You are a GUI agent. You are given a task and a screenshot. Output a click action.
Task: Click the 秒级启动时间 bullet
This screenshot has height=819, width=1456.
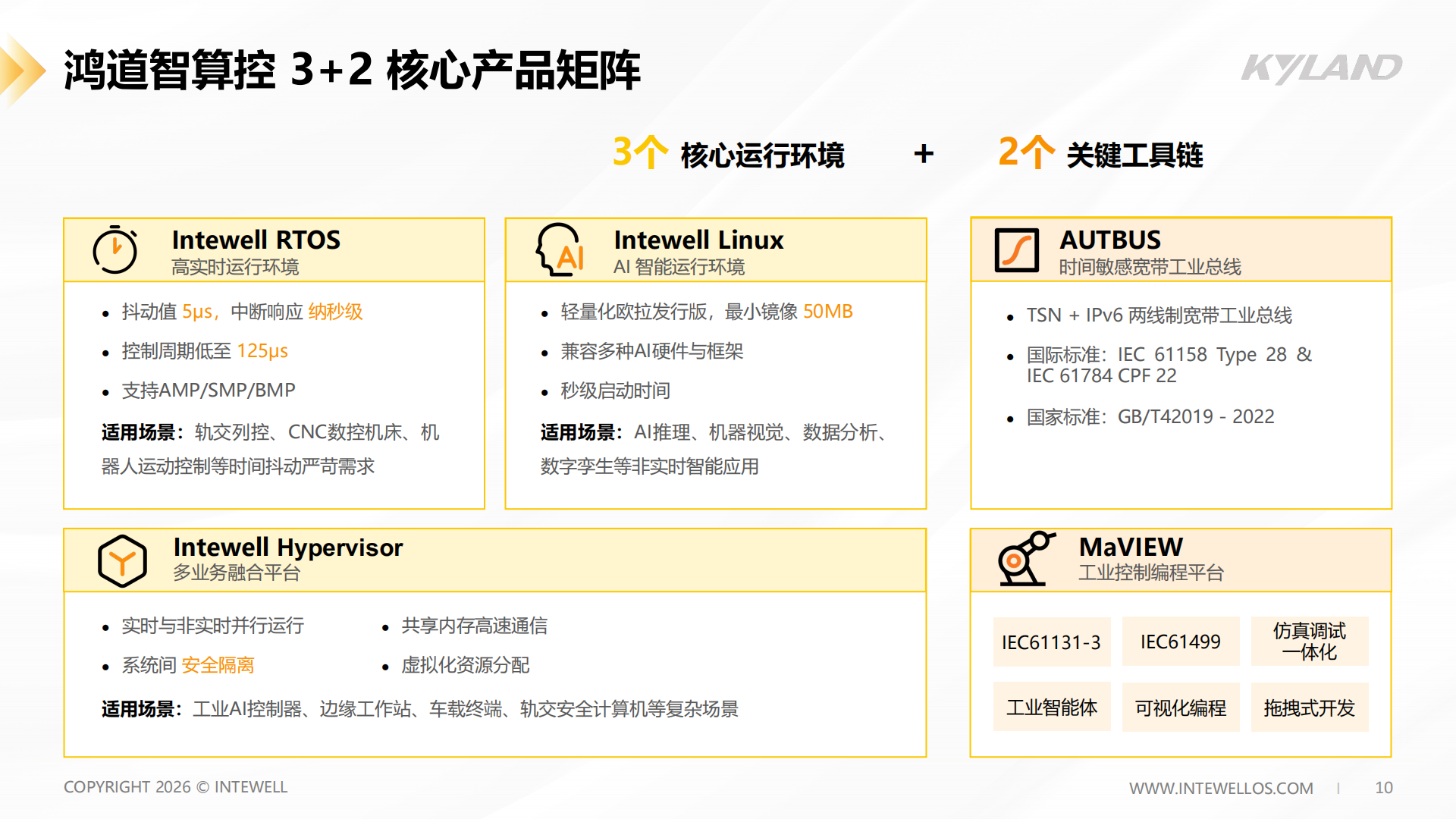[615, 390]
